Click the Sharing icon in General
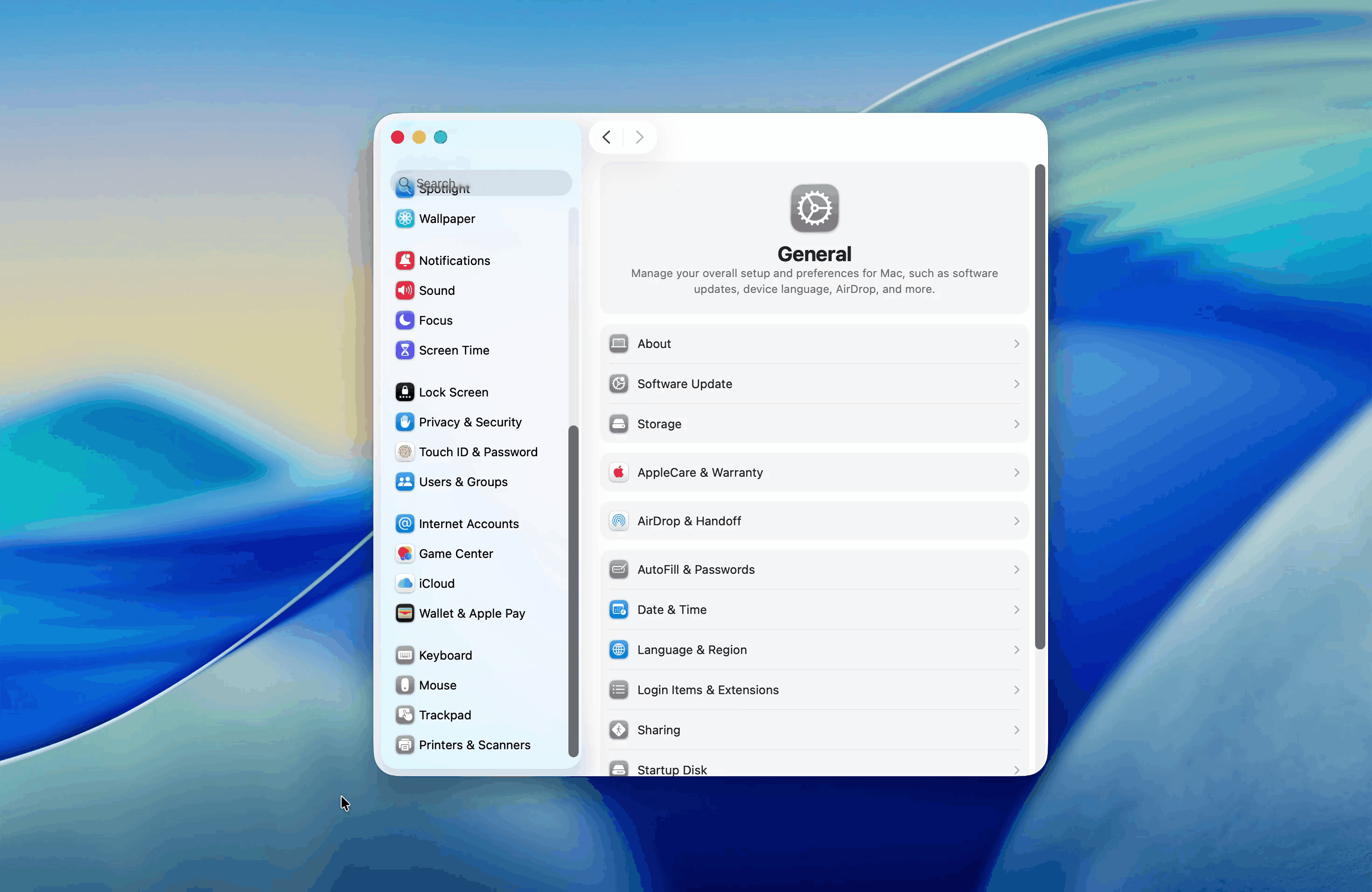1372x892 pixels. coord(618,730)
